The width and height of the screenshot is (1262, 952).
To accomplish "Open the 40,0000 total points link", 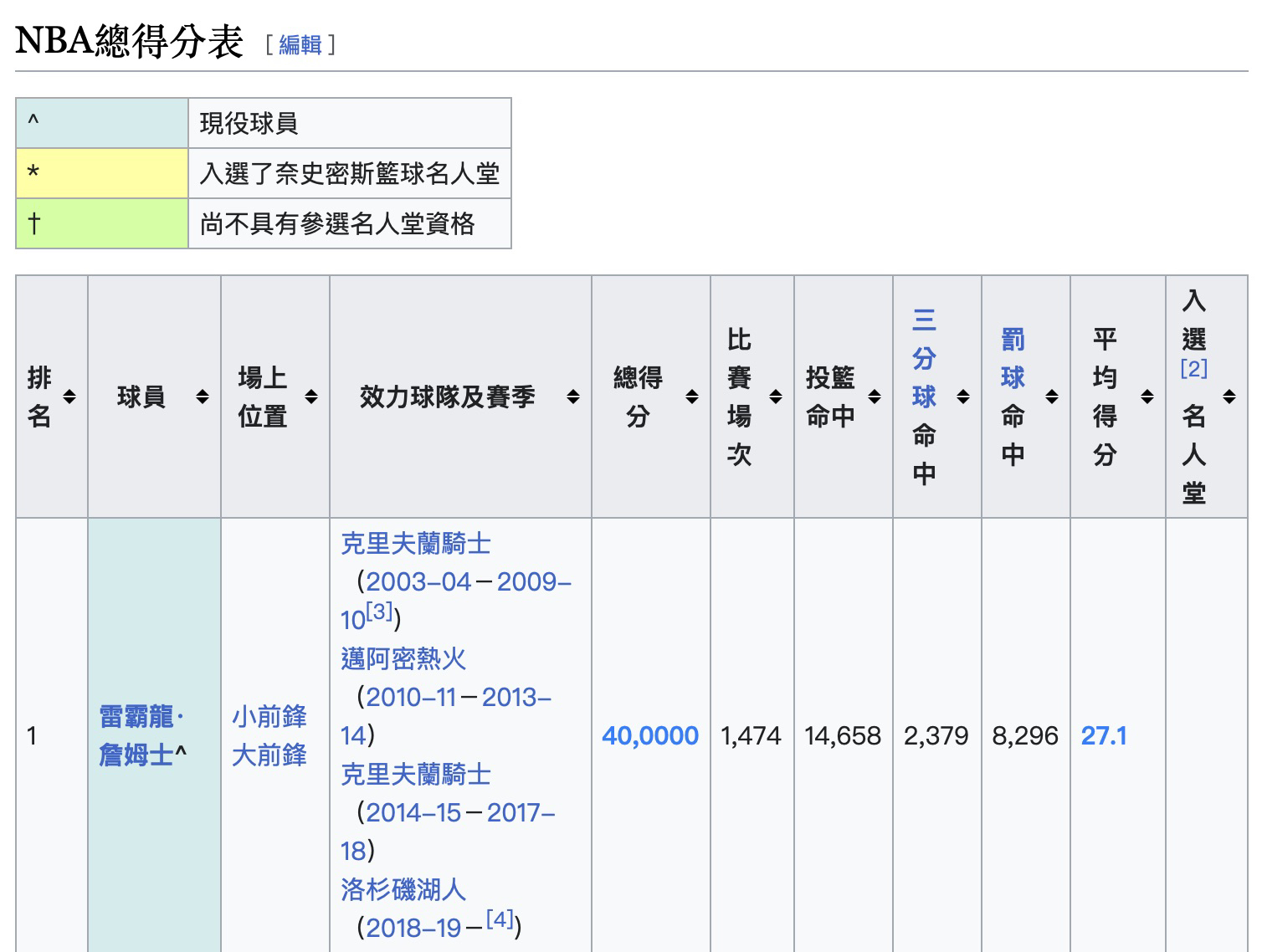I will [650, 735].
